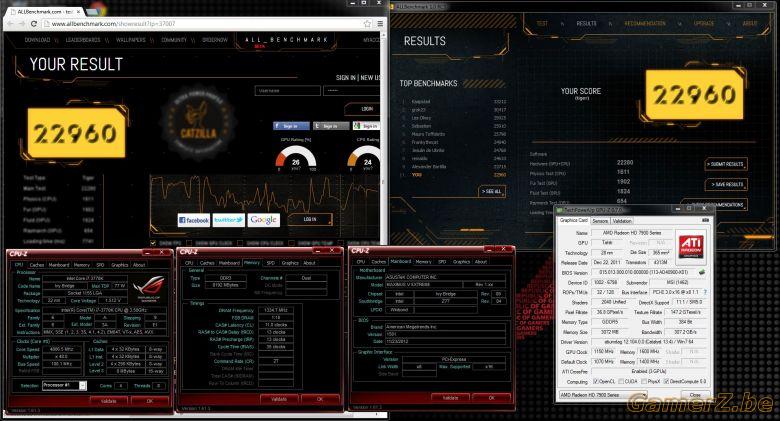Click the SUBMIT RESULTS button

[726, 164]
